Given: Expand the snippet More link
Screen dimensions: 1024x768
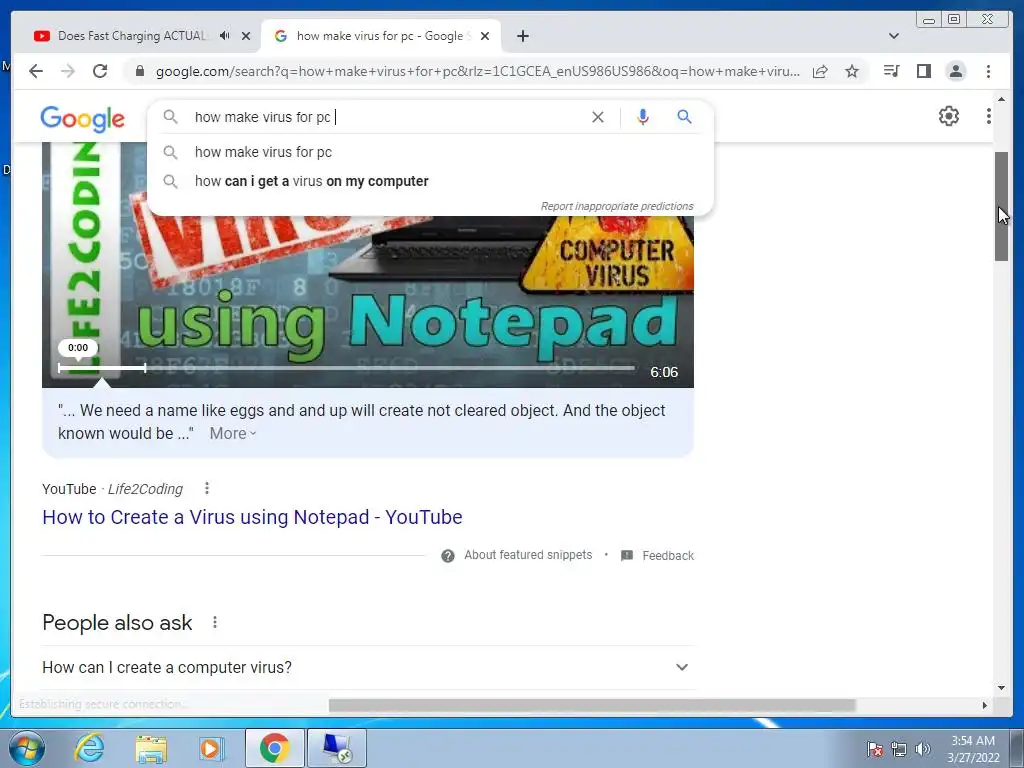Looking at the screenshot, I should tap(232, 433).
